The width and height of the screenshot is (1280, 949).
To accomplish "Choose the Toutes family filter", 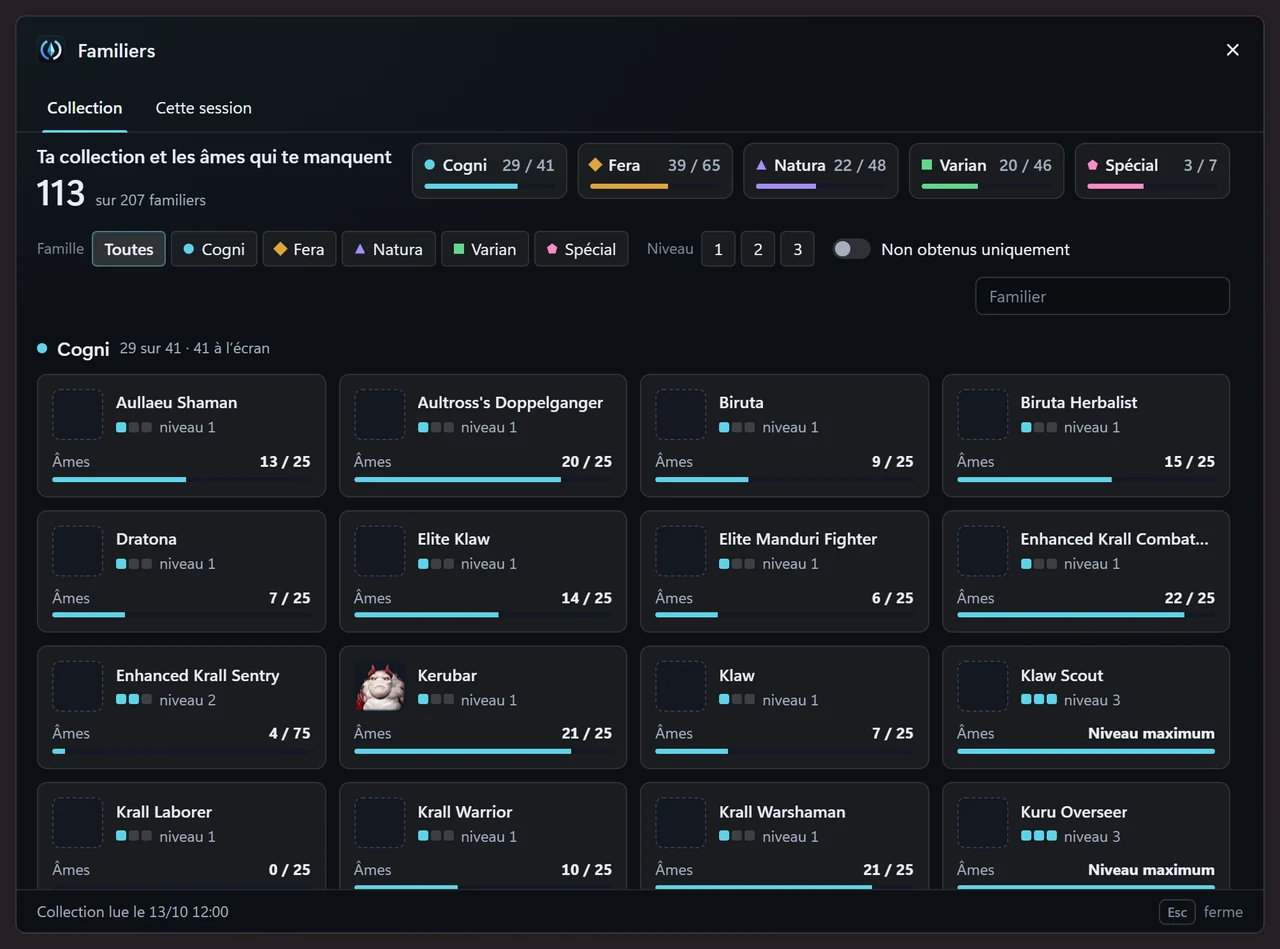I will click(129, 249).
